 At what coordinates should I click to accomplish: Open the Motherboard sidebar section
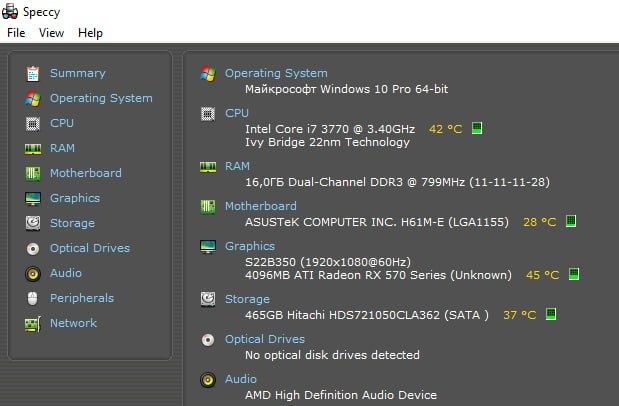pos(86,173)
